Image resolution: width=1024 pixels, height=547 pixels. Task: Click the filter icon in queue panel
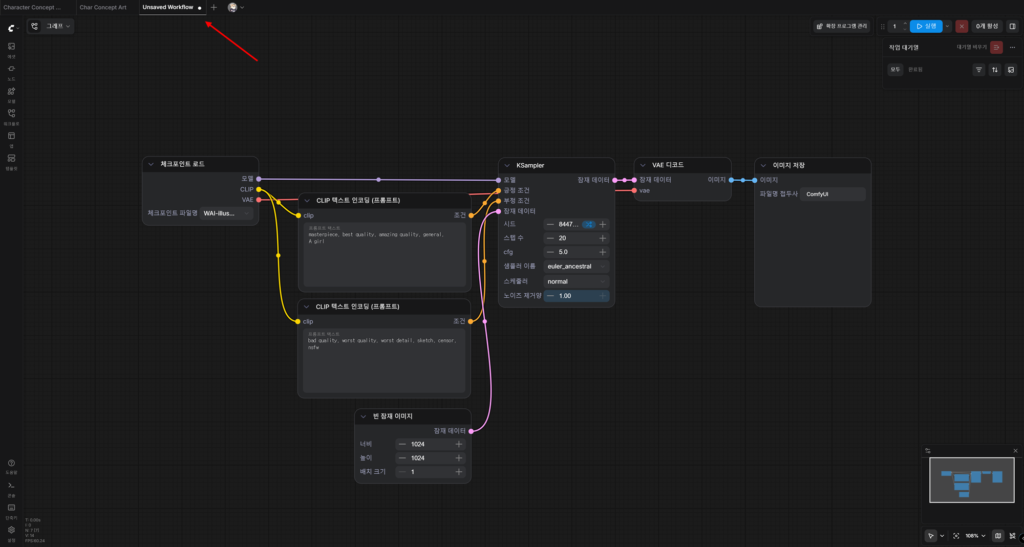[x=978, y=70]
